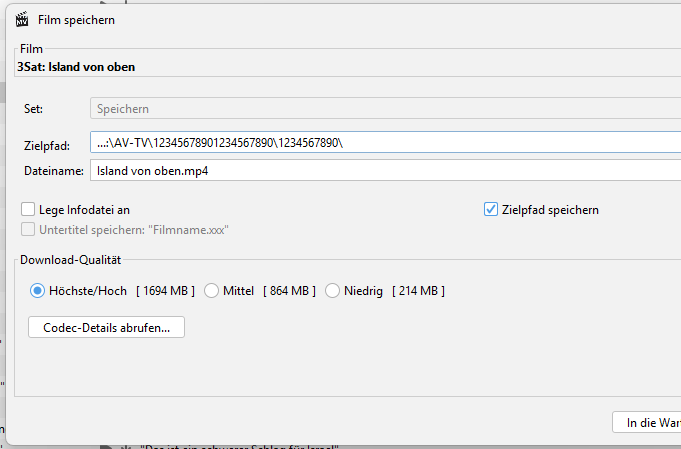This screenshot has width=681, height=449.
Task: Uncheck the 'Zielpfad speichern' checkbox
Action: 491,210
